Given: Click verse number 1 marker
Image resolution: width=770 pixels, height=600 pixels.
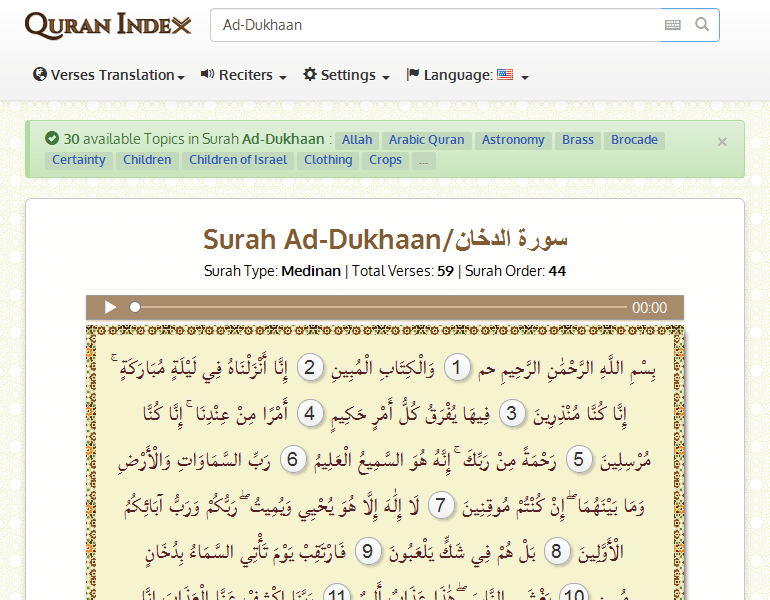Looking at the screenshot, I should coord(457,369).
